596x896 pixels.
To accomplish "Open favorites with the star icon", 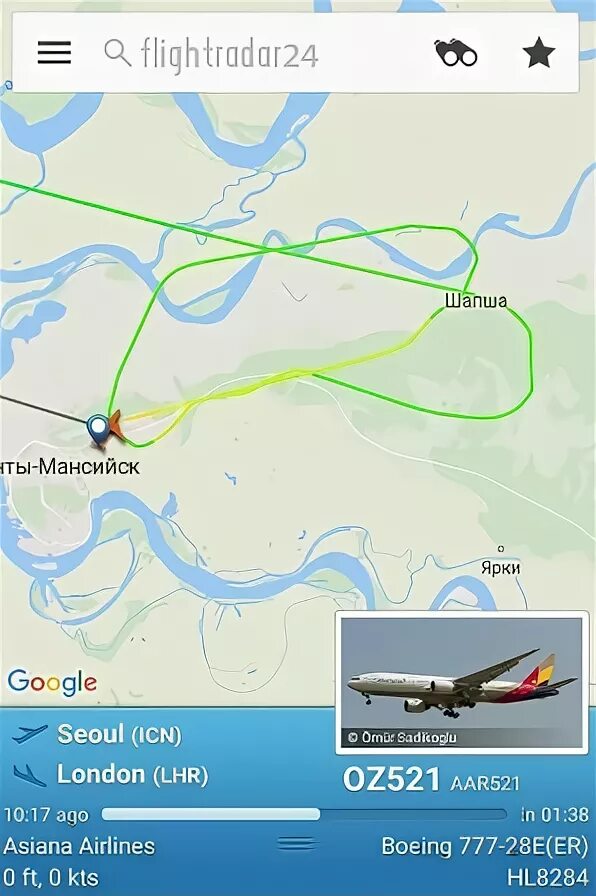I will click(539, 53).
